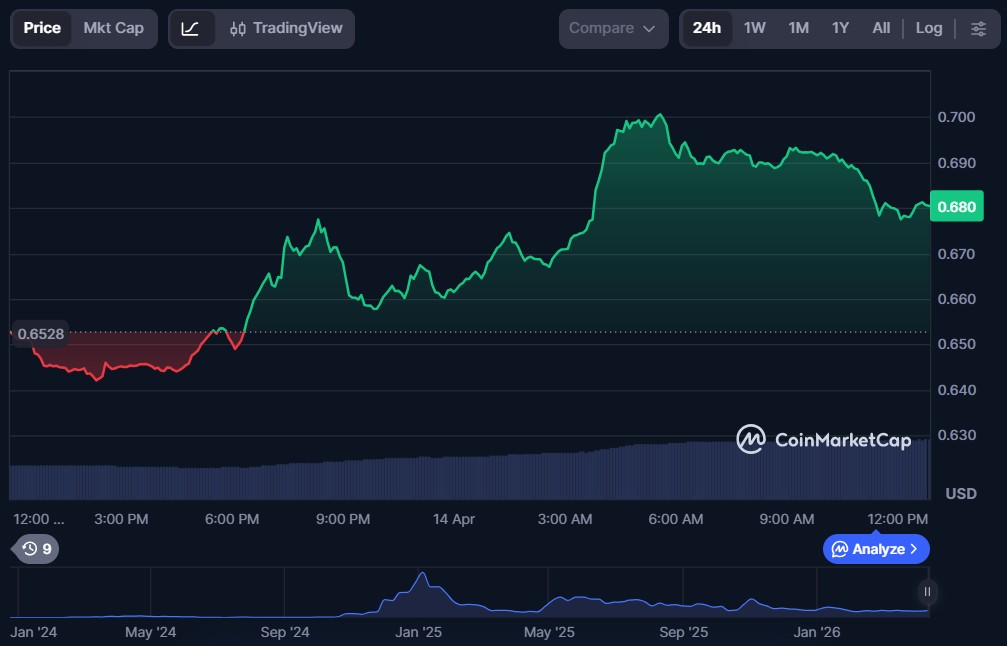Expand Analyze via its right chevron

[914, 549]
